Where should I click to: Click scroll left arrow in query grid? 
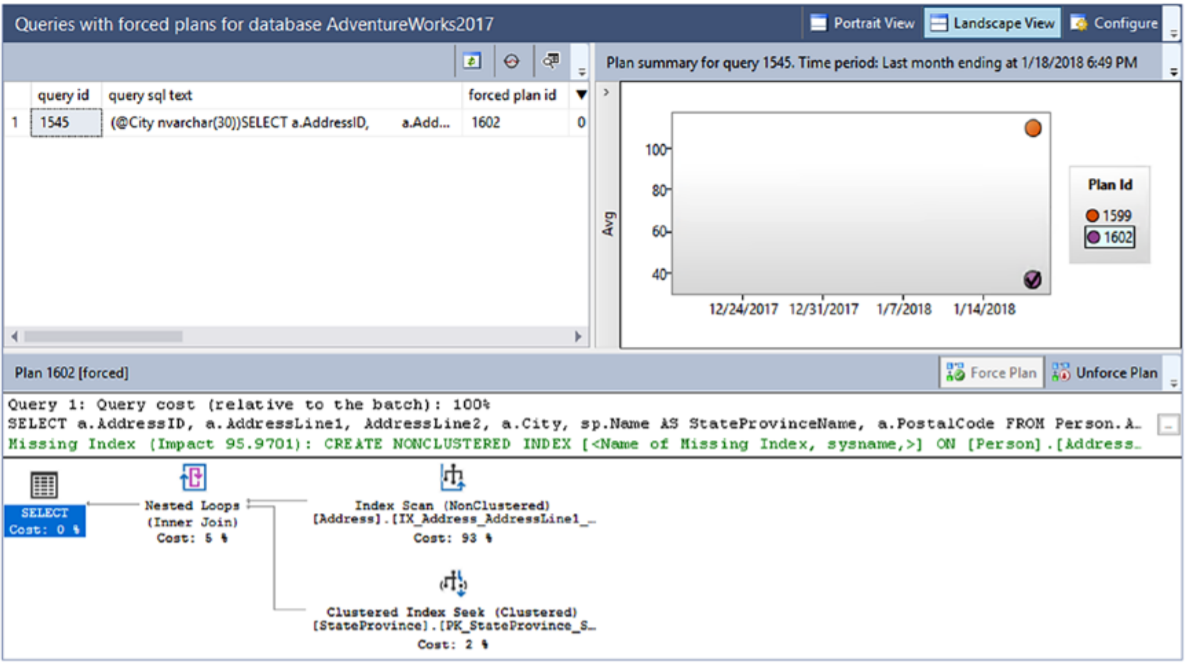14,336
